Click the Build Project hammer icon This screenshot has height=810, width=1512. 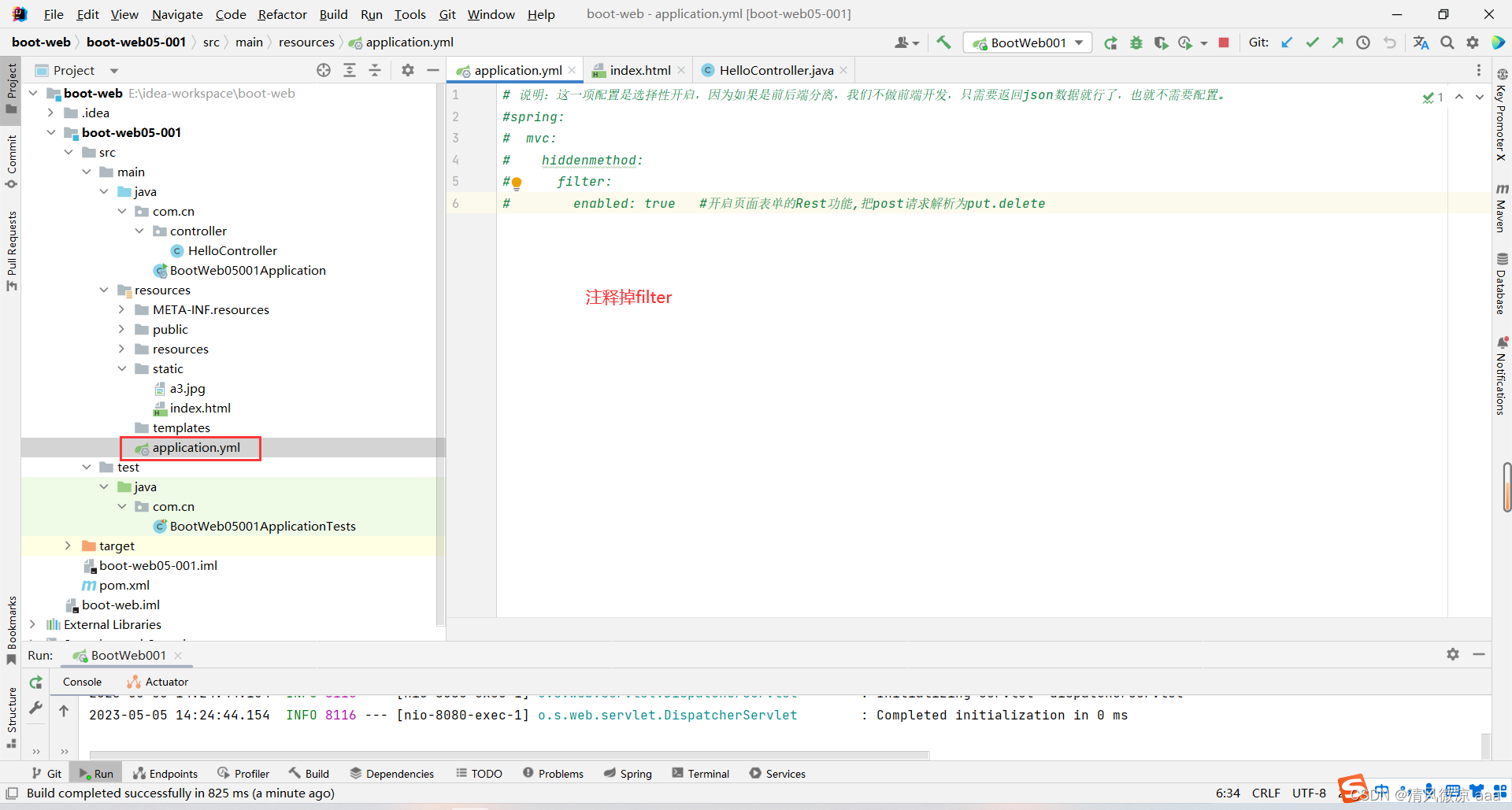pos(943,43)
